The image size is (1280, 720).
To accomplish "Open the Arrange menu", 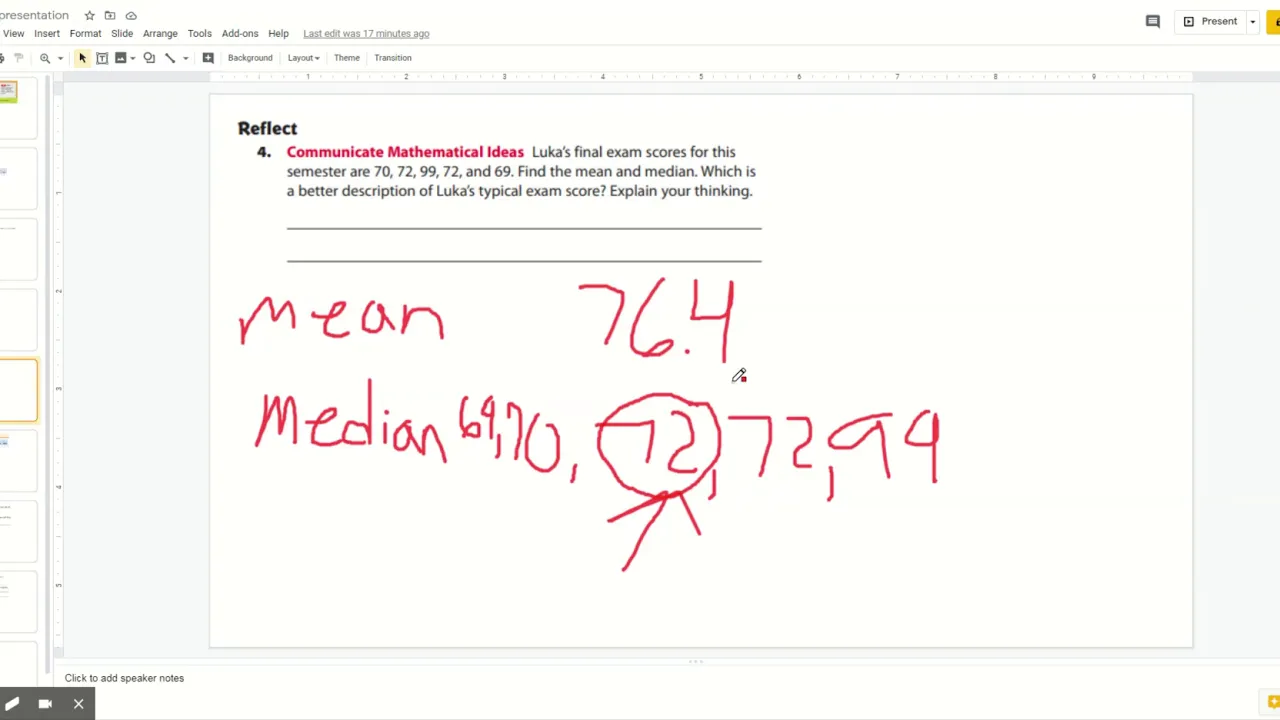I will click(160, 33).
